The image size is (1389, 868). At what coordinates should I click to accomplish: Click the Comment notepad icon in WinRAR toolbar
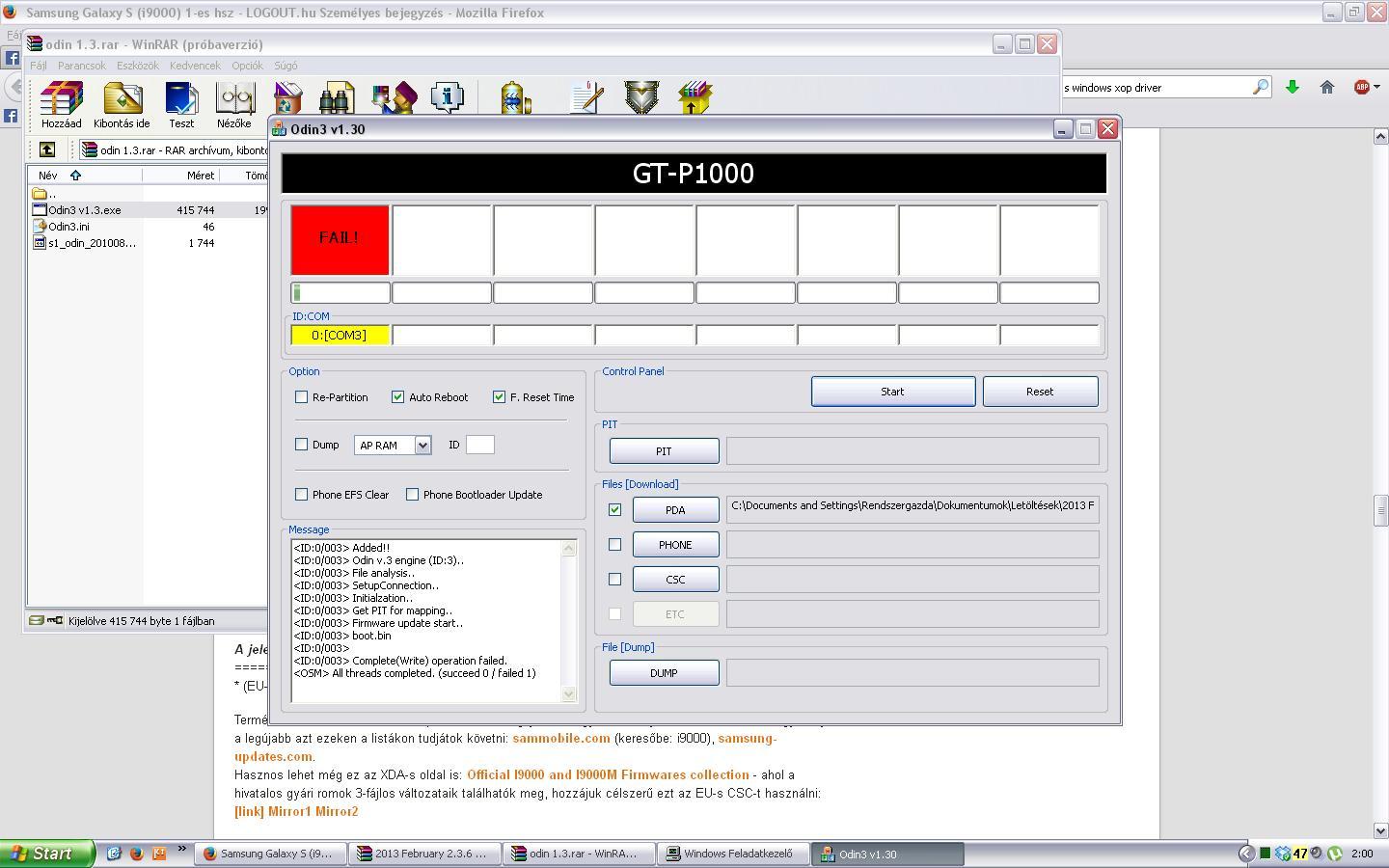pos(586,99)
